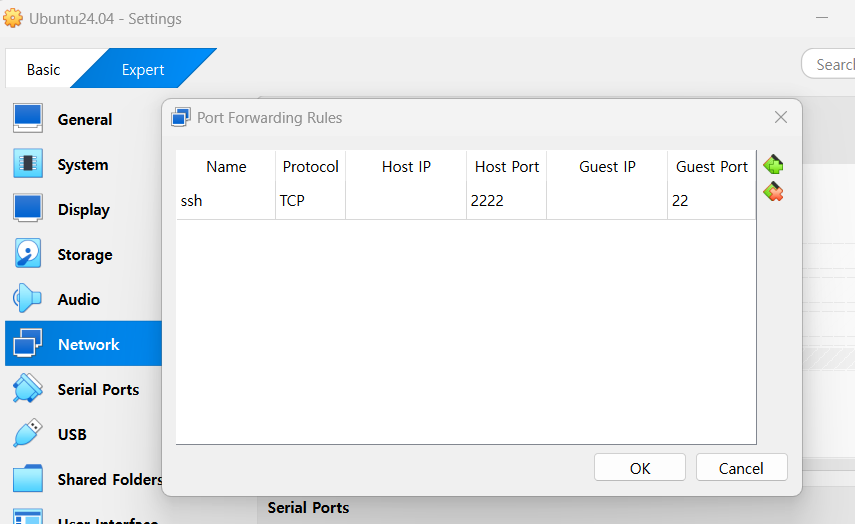Switch to the Basic tab
The width and height of the screenshot is (855, 524).
pos(44,70)
